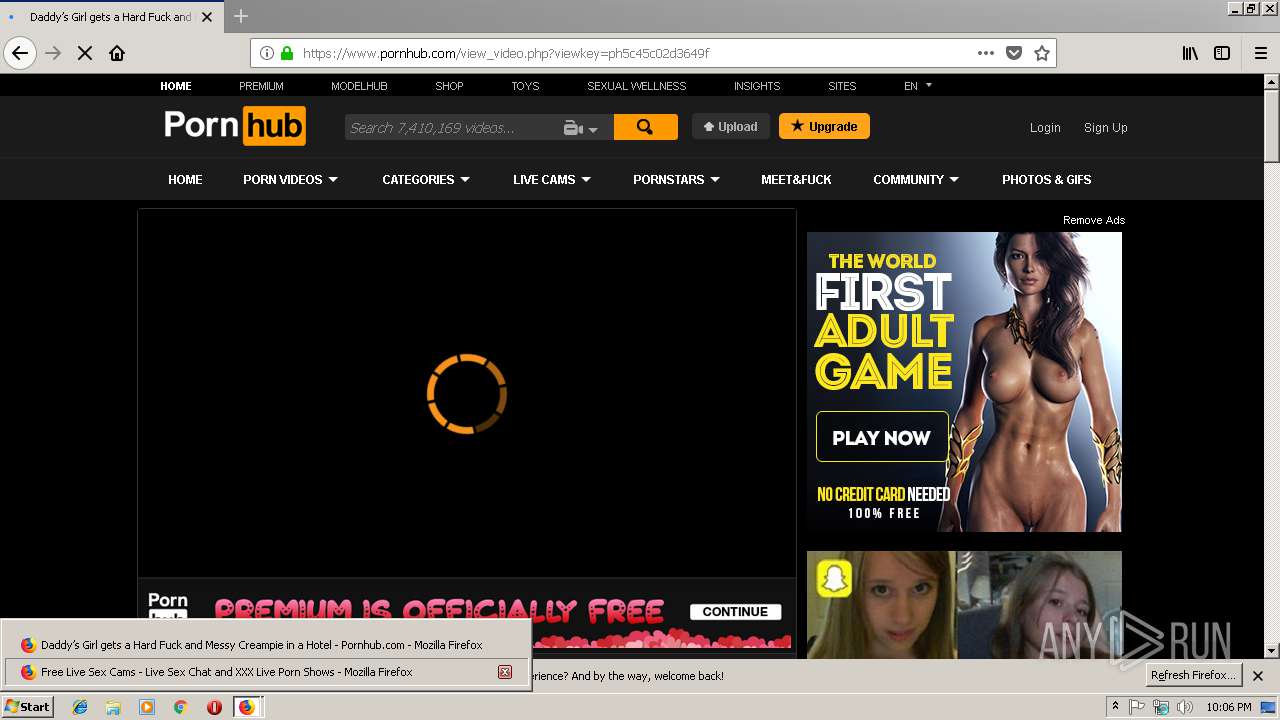
Task: Save page to Pocket icon
Action: (x=1014, y=53)
